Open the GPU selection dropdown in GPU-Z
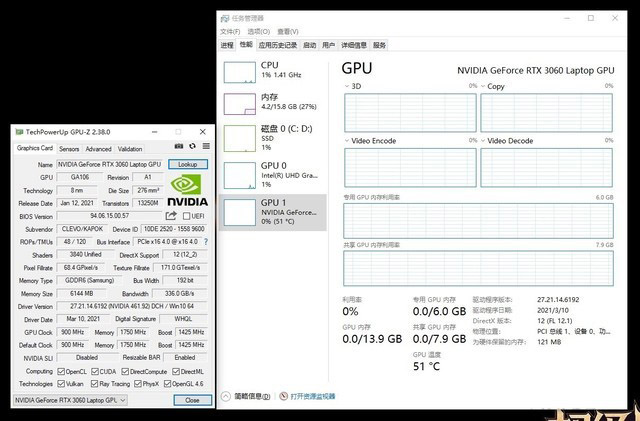Screen dimensions: 640x421 click(x=70, y=400)
